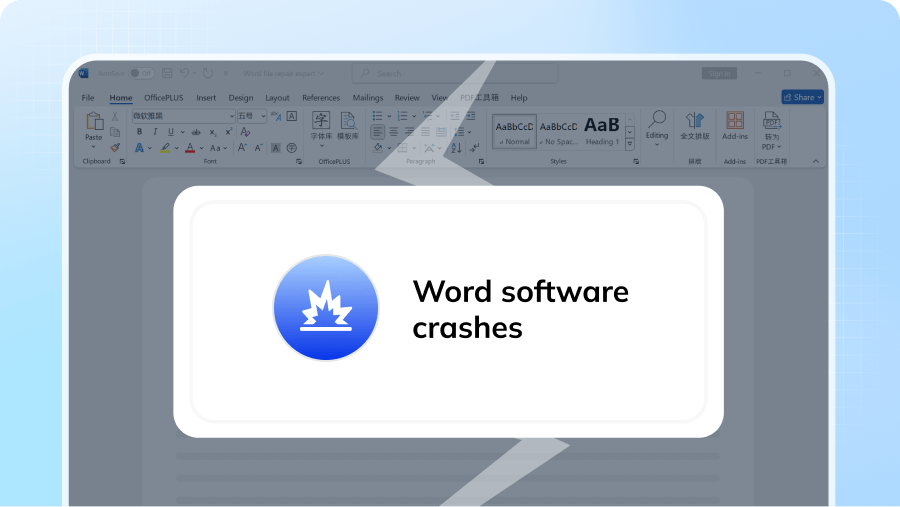The width and height of the screenshot is (900, 507).
Task: Click the red font color button
Action: pyautogui.click(x=190, y=148)
